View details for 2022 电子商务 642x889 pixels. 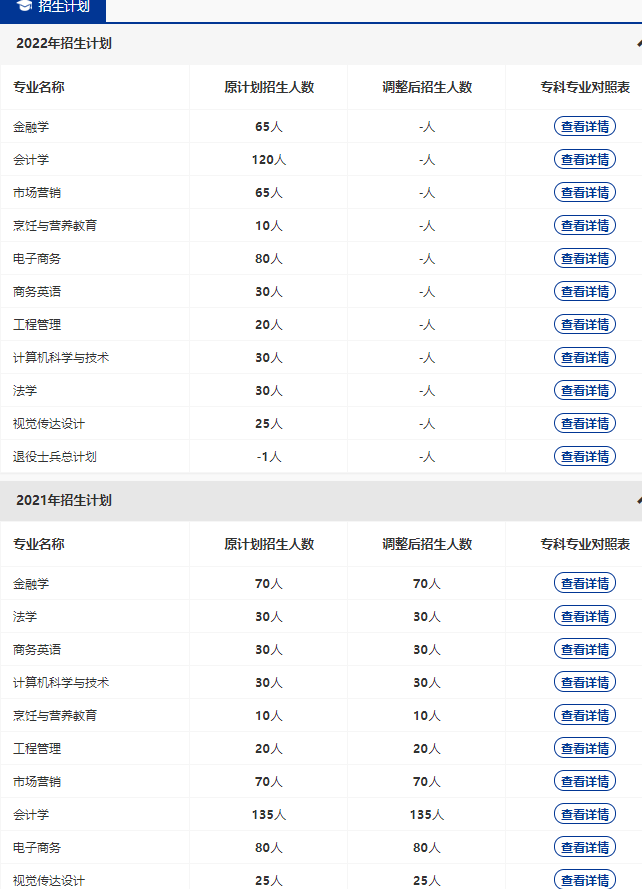pyautogui.click(x=585, y=258)
